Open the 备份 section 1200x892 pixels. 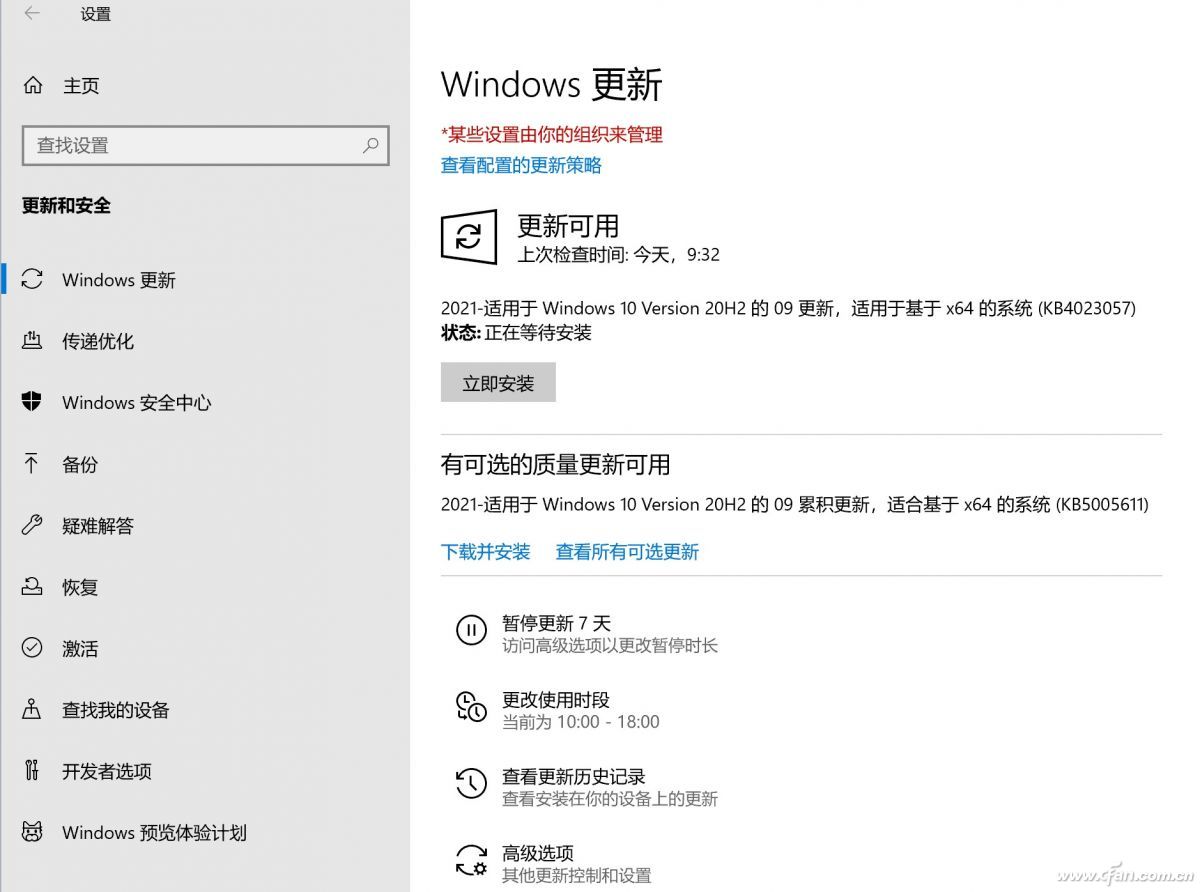pos(80,464)
